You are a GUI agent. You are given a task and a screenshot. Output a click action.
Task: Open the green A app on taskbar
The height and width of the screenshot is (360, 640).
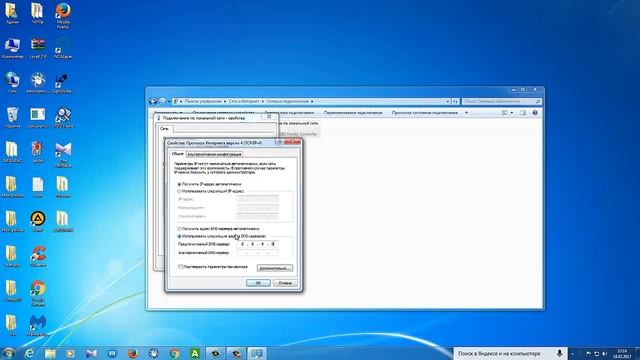[195, 353]
